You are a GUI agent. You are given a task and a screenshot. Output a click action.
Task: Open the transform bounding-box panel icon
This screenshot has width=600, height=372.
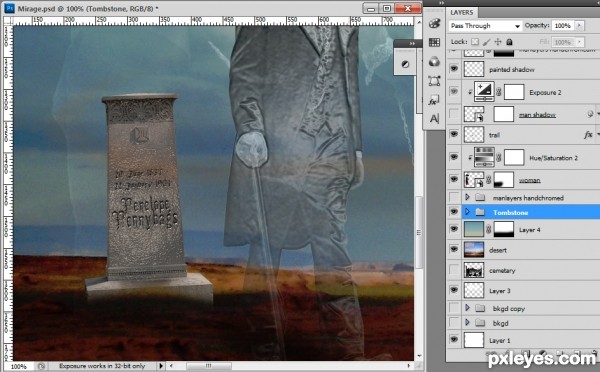pos(434,81)
